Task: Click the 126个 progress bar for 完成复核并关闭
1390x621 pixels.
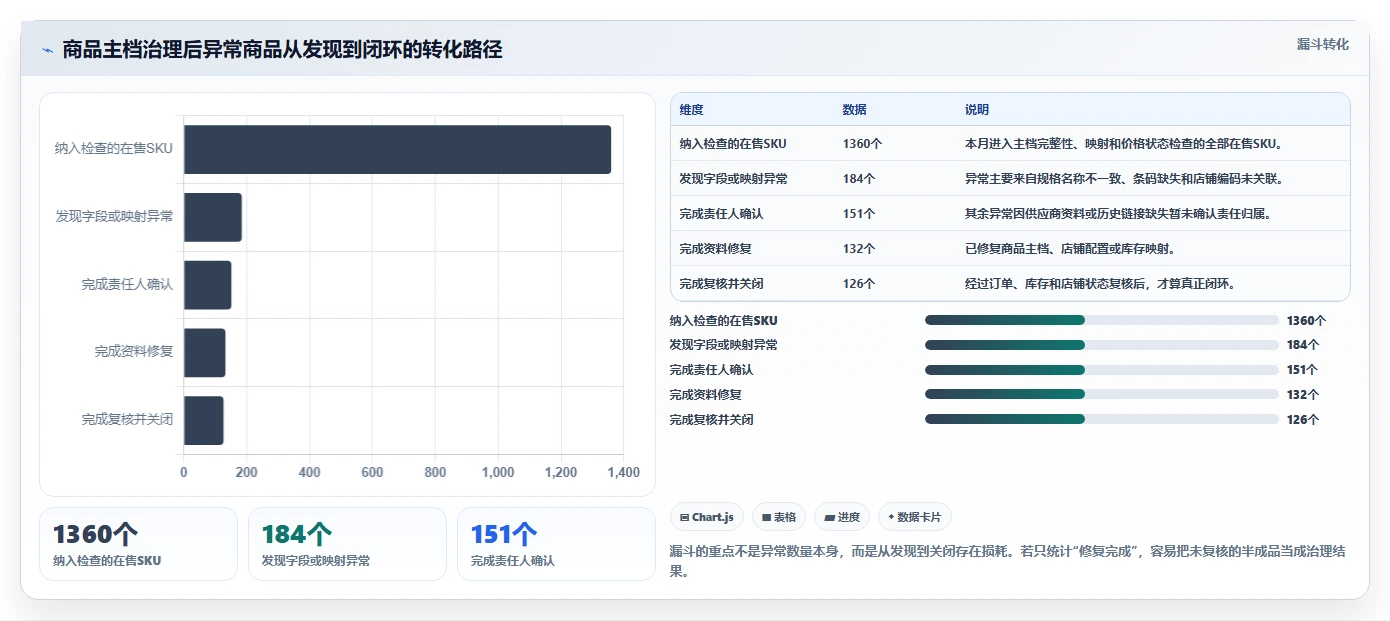Action: tap(1101, 419)
